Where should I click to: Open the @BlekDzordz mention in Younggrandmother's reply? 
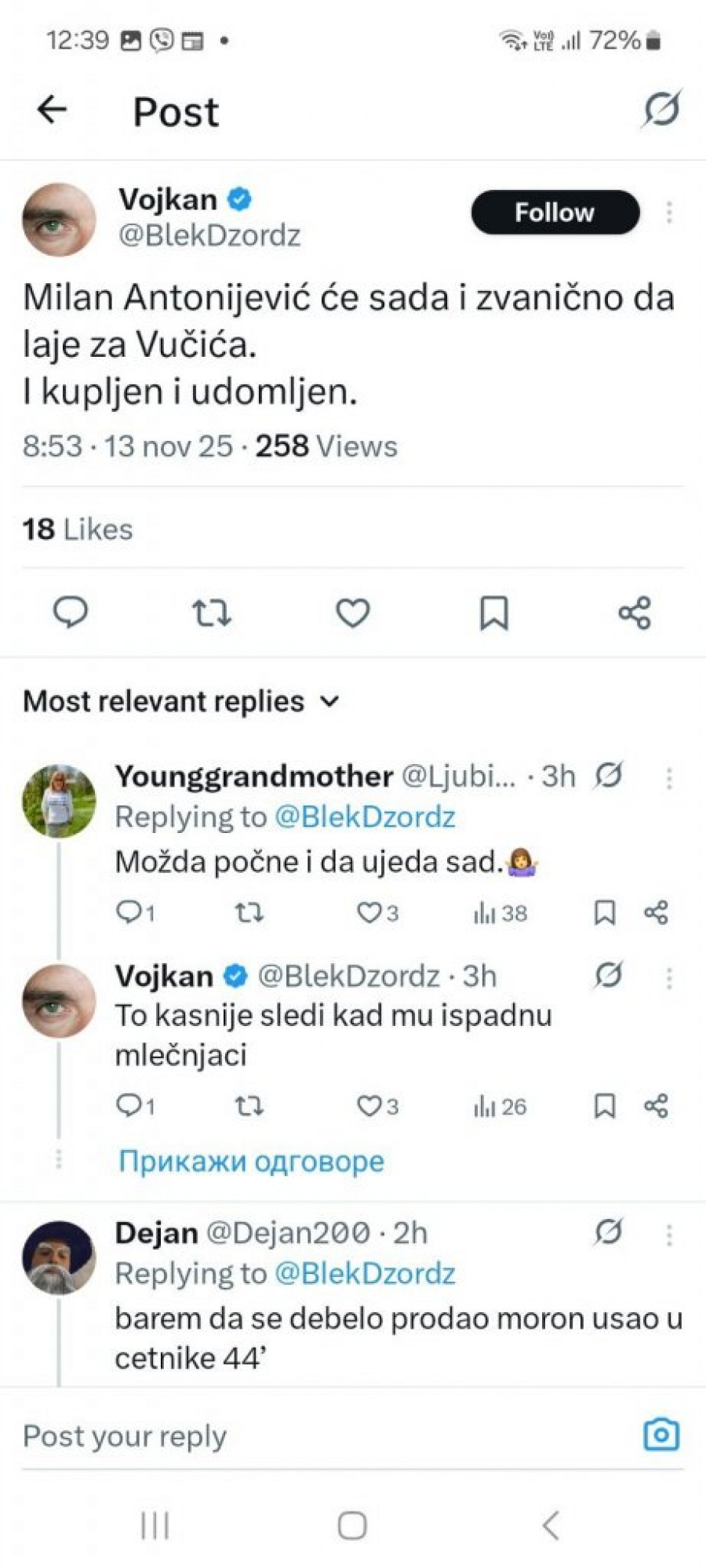[365, 817]
